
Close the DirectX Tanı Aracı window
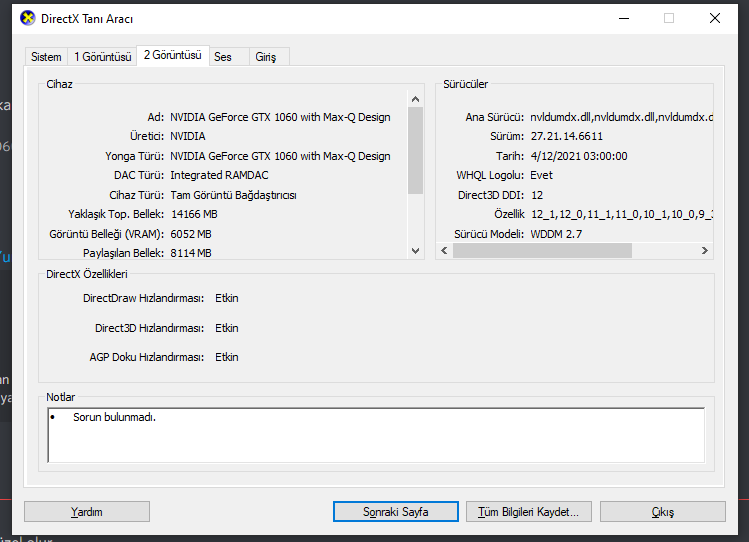pos(715,19)
